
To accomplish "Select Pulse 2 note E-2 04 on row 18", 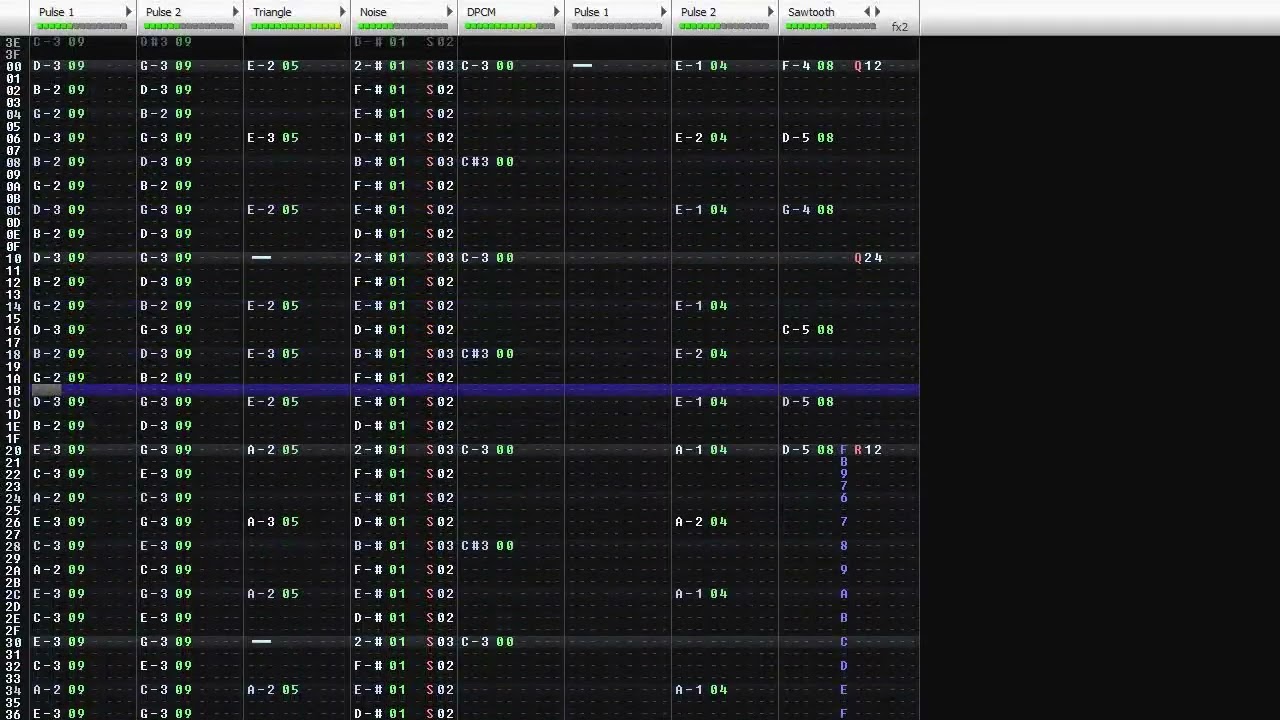I will [x=701, y=354].
